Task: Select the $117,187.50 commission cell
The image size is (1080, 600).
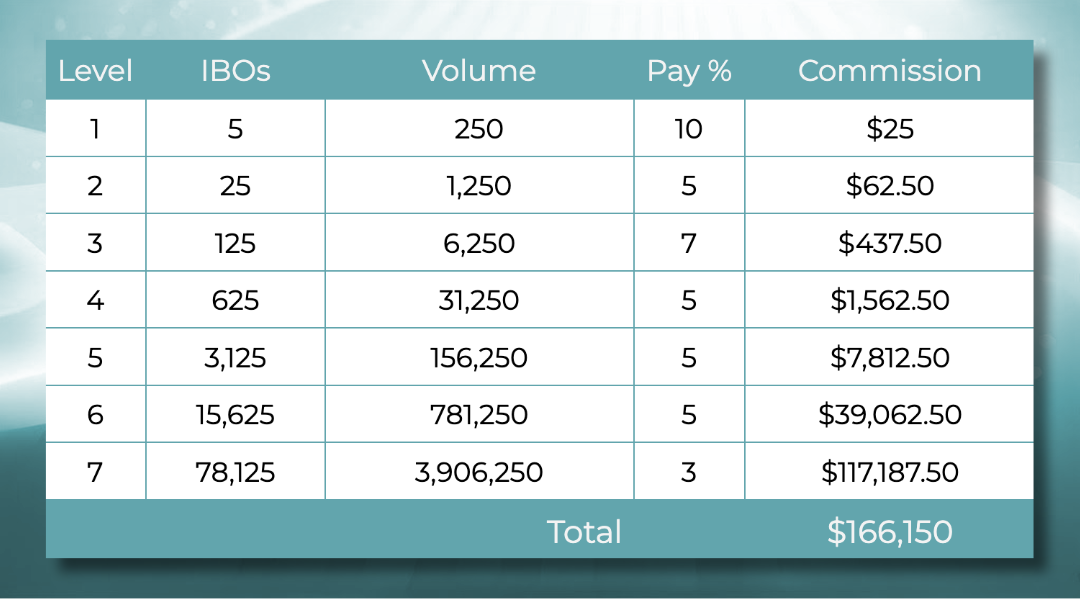Action: (x=889, y=472)
